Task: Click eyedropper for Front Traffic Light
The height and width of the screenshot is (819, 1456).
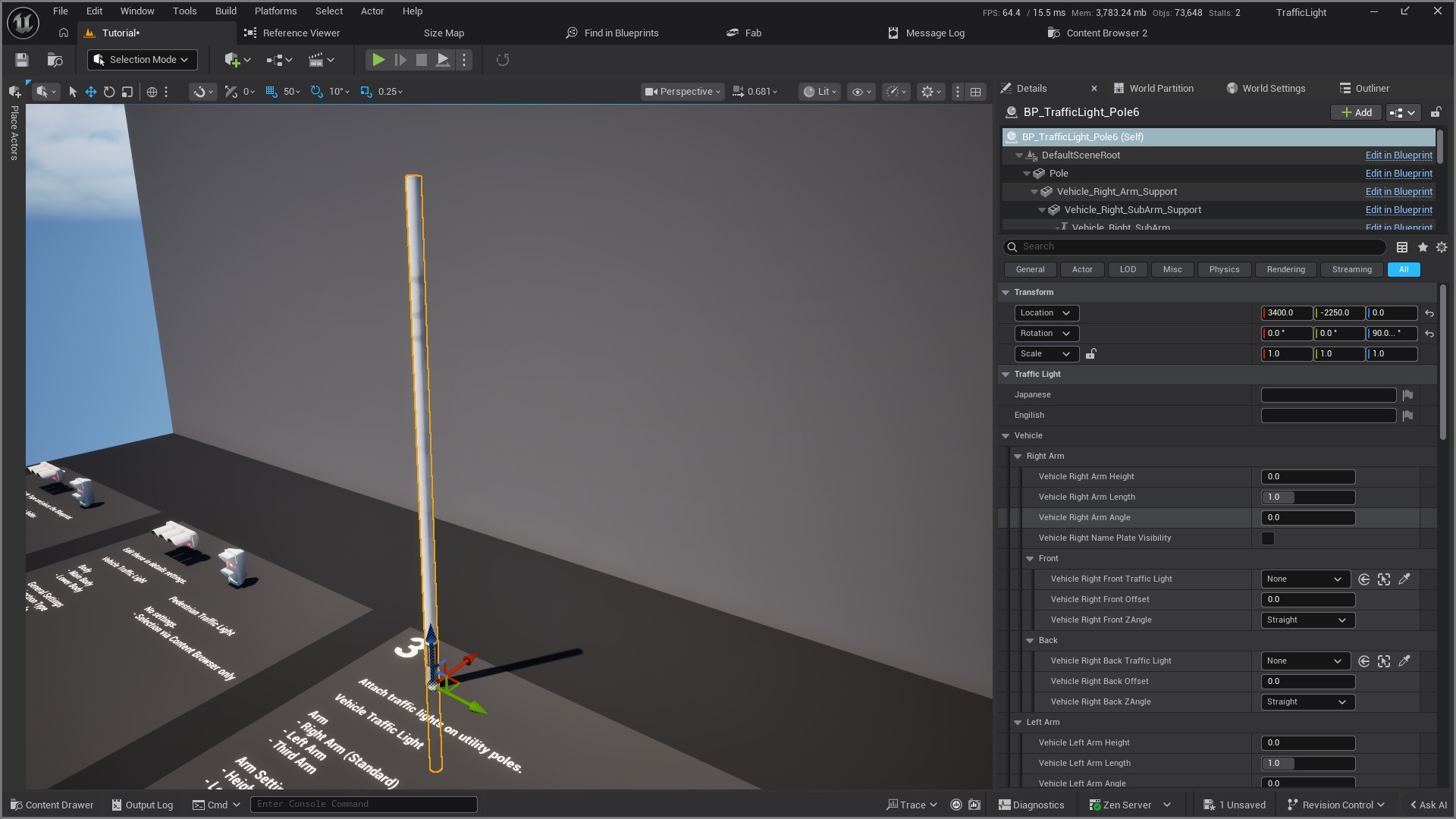Action: (1404, 579)
